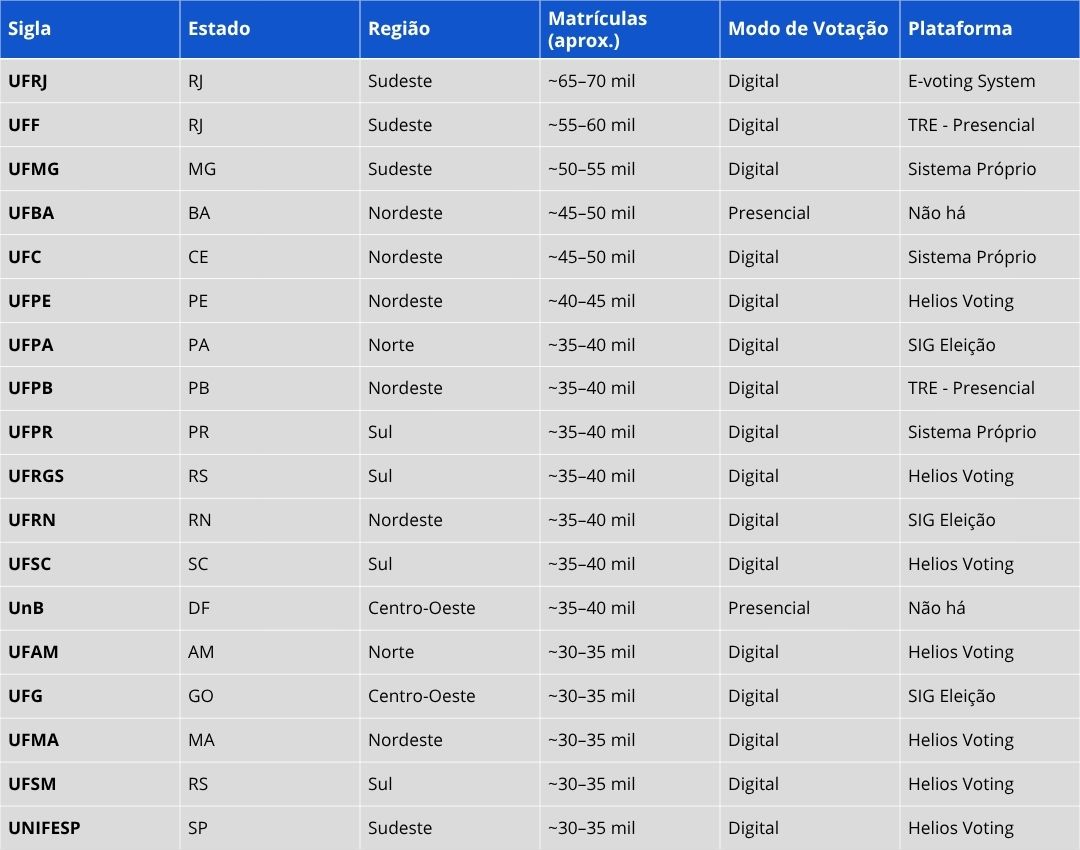Click the UFRJ row label
The height and width of the screenshot is (850, 1080).
tap(28, 81)
